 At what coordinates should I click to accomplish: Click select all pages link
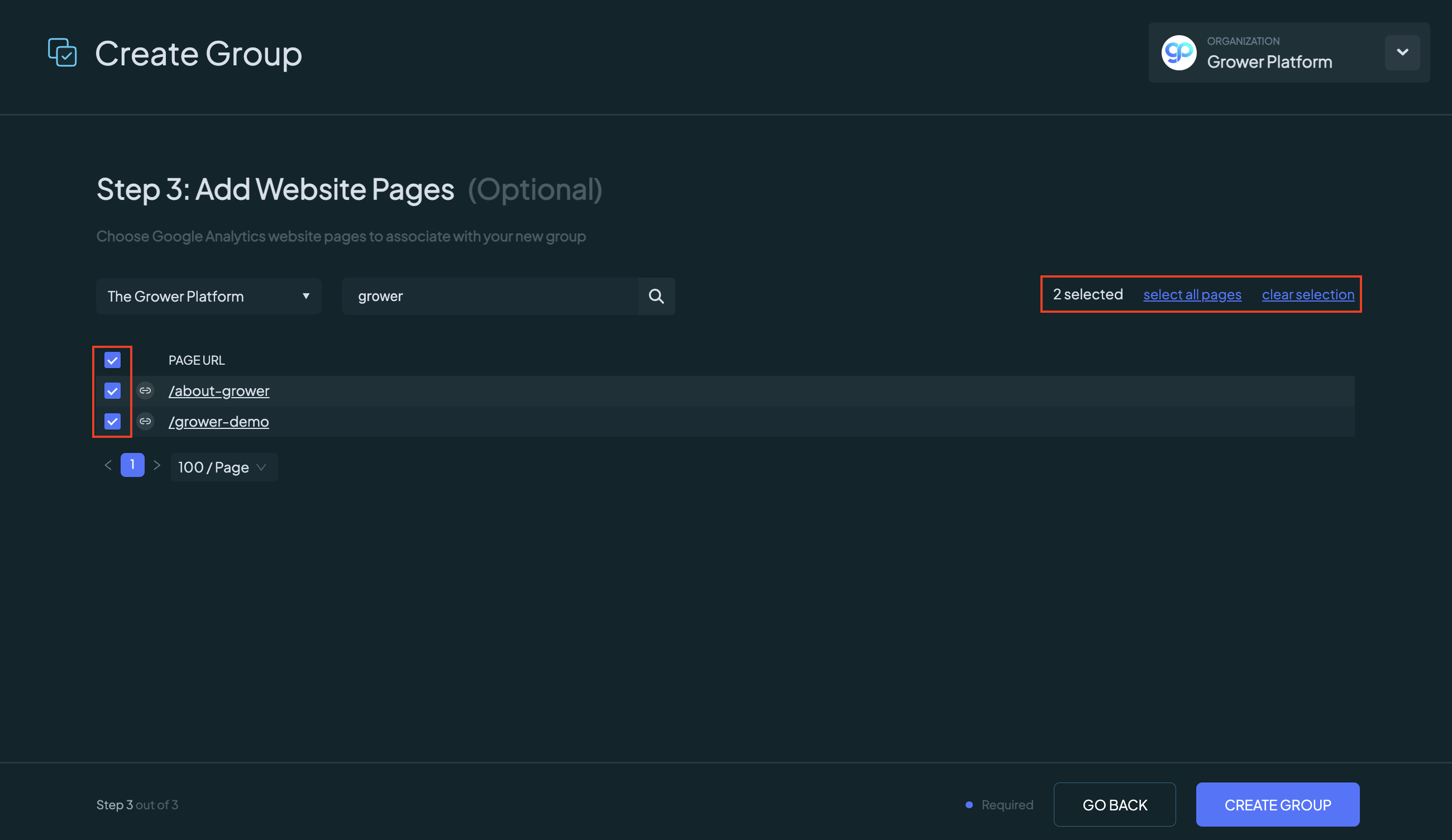coord(1192,294)
